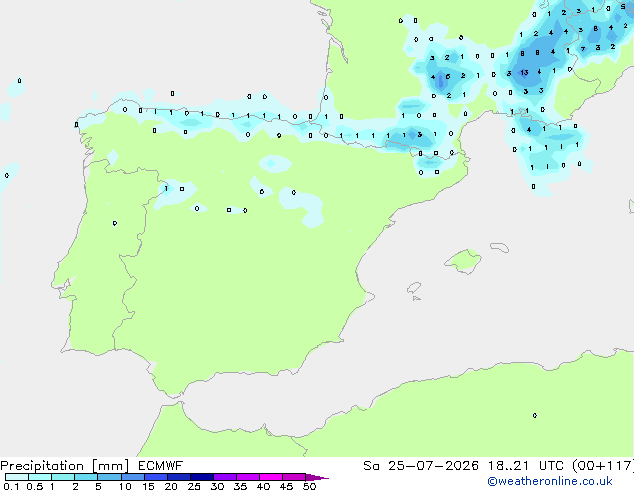
Task: Click the 25–30 mm navy legend swatch
Action: click(x=201, y=477)
